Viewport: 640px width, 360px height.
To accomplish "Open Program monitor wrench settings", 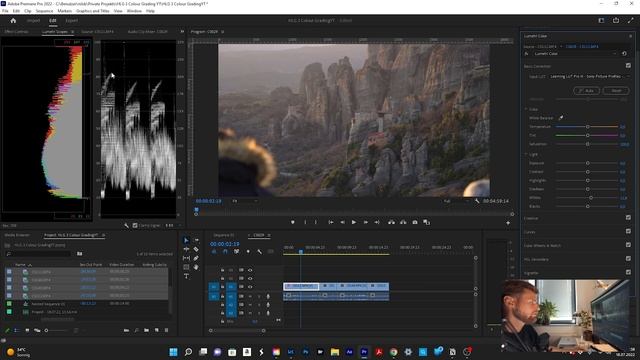I will [477, 201].
